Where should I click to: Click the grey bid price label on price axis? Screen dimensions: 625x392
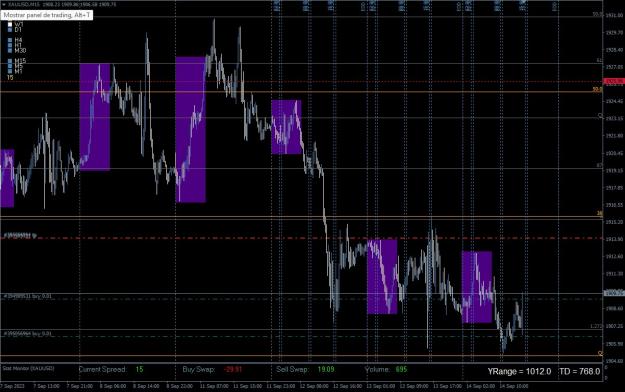coord(614,293)
